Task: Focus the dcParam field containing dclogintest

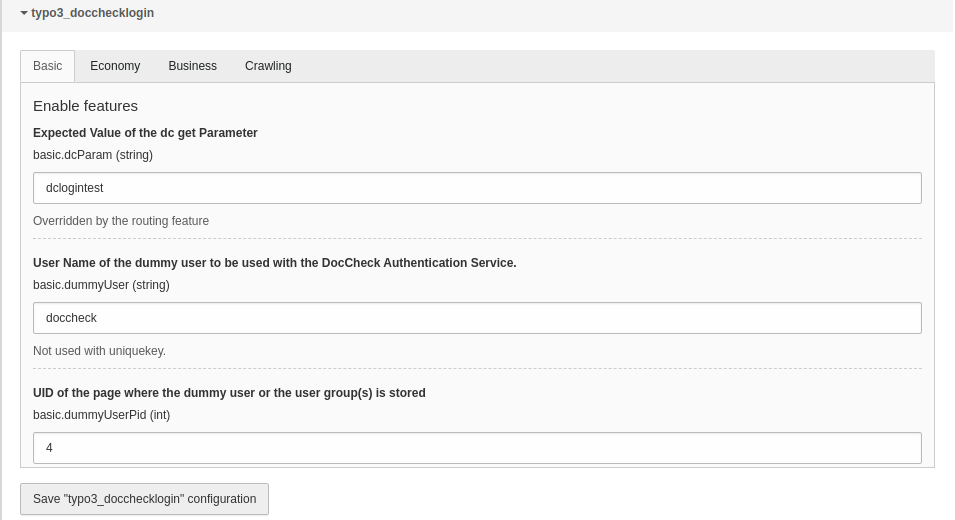Action: [477, 188]
